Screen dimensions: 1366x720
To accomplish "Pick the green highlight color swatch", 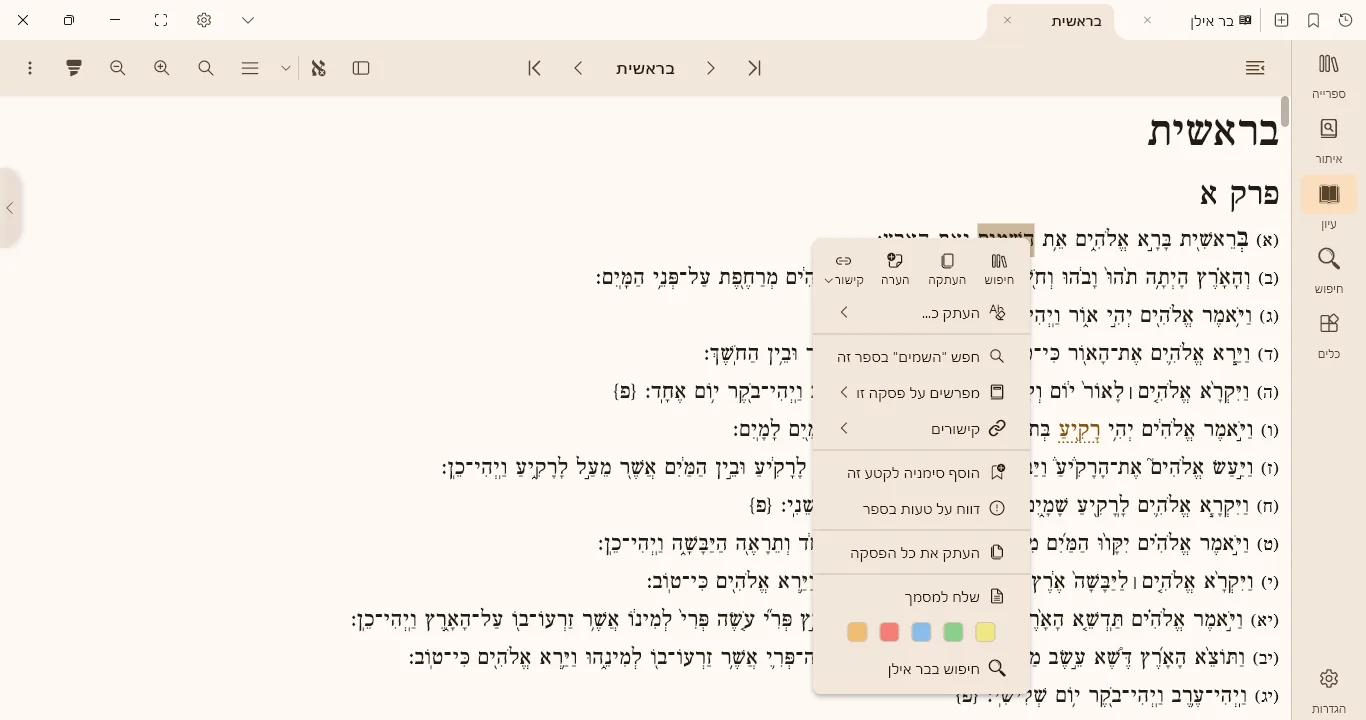I will [x=953, y=632].
